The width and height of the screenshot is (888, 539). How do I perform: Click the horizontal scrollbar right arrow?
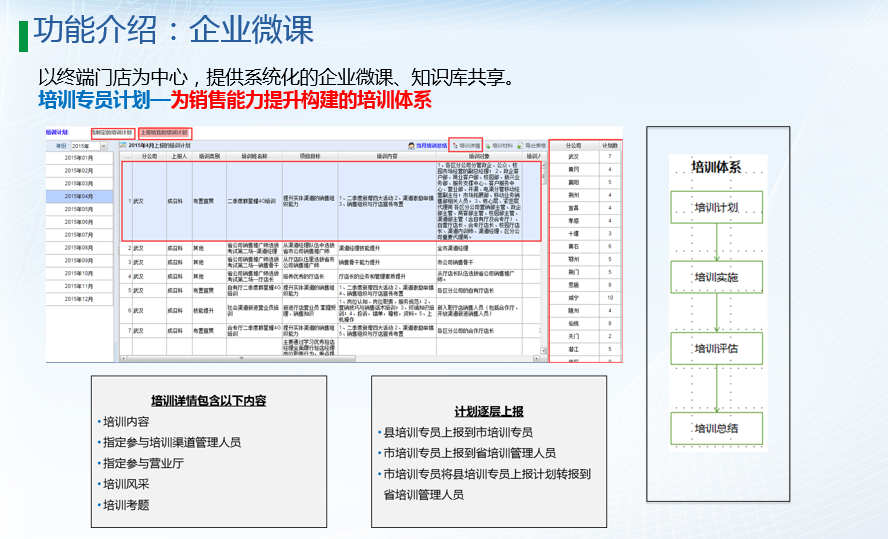[536, 358]
